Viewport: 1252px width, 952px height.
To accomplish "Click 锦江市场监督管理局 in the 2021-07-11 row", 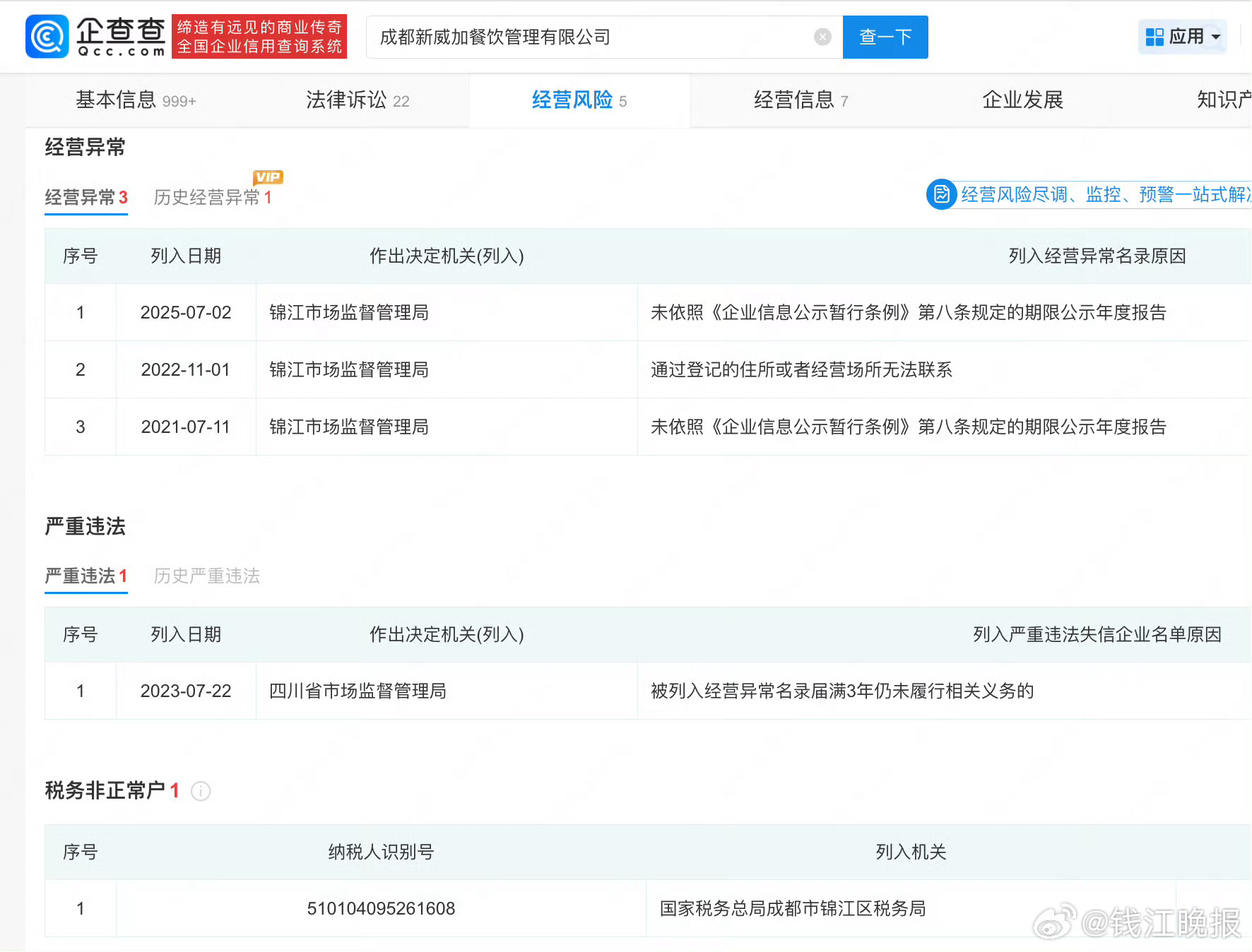I will click(349, 427).
